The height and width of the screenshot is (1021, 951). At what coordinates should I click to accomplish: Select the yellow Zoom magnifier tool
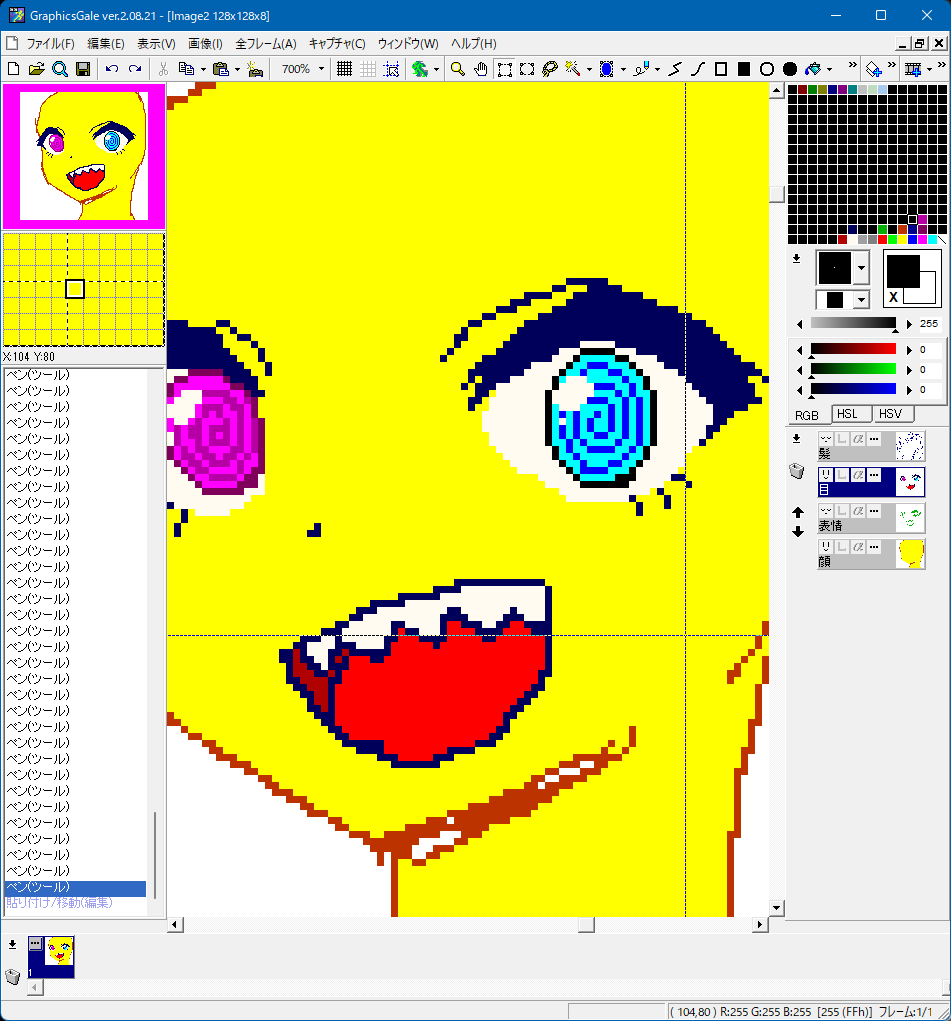click(458, 69)
